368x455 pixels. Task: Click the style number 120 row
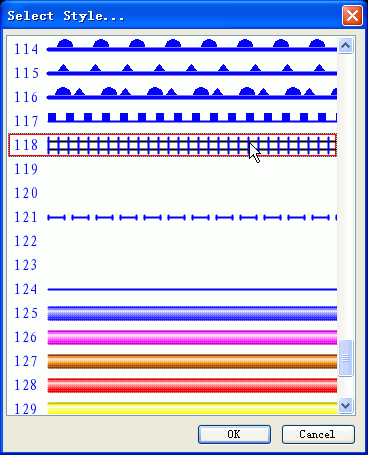click(172, 193)
